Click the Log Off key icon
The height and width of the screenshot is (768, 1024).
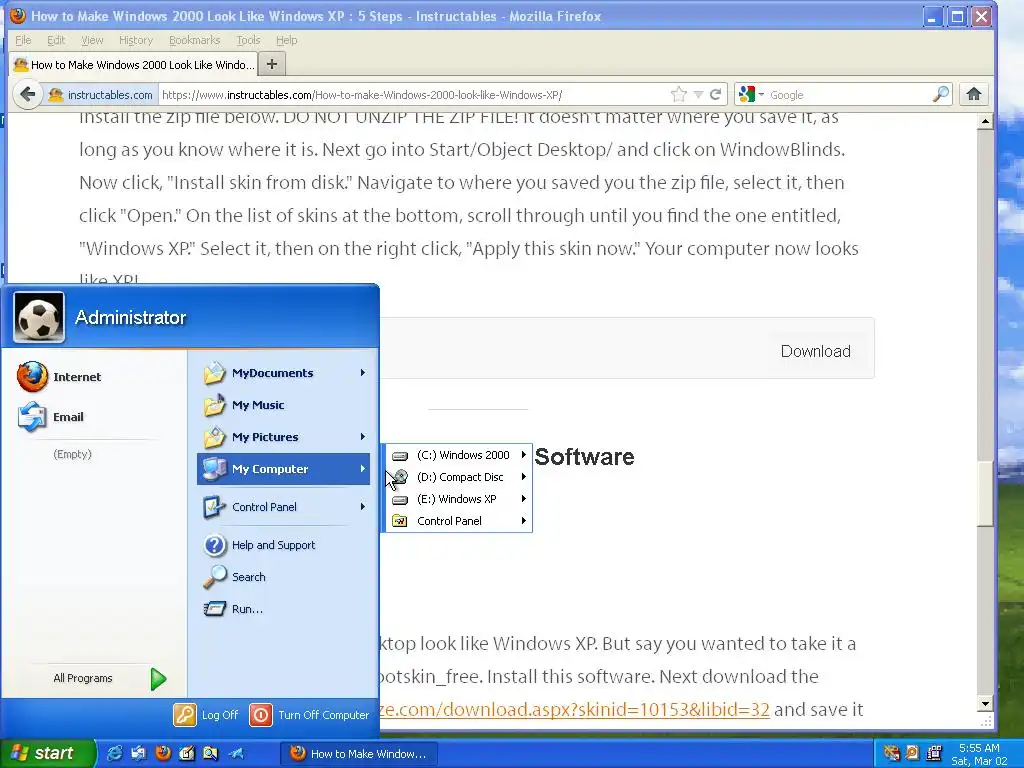coord(185,715)
